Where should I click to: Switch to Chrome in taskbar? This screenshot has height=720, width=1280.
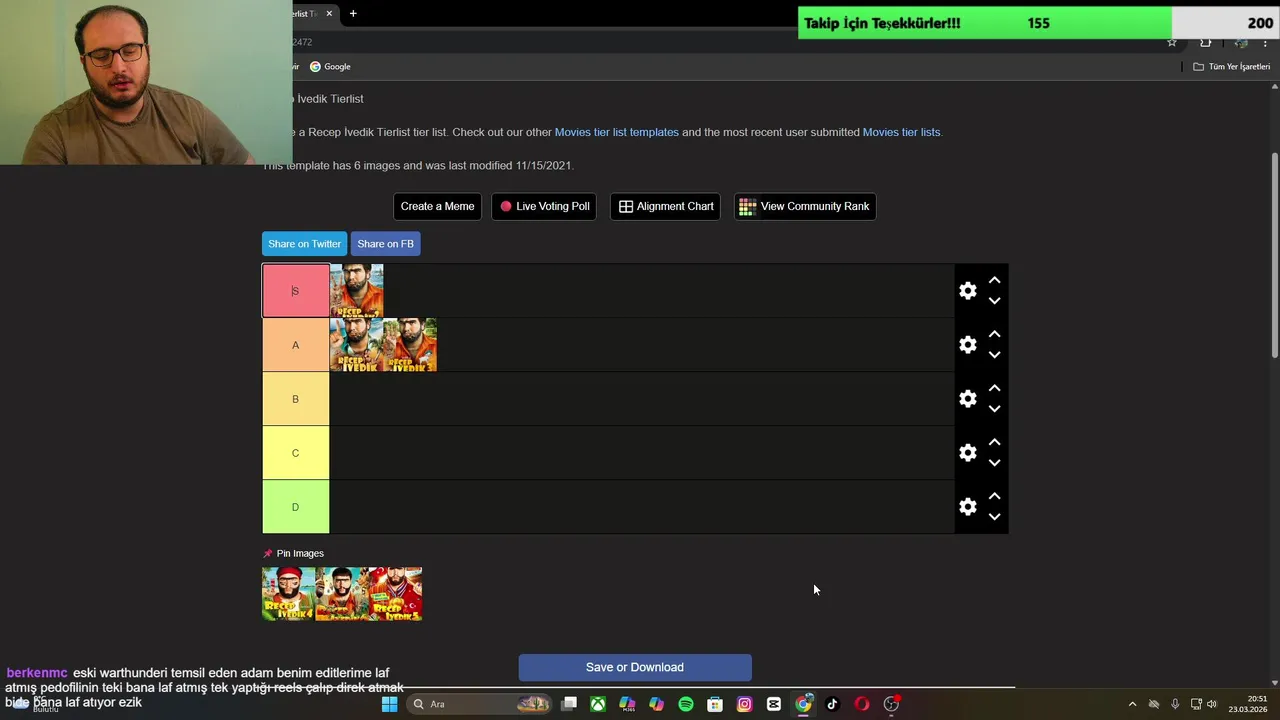point(803,704)
